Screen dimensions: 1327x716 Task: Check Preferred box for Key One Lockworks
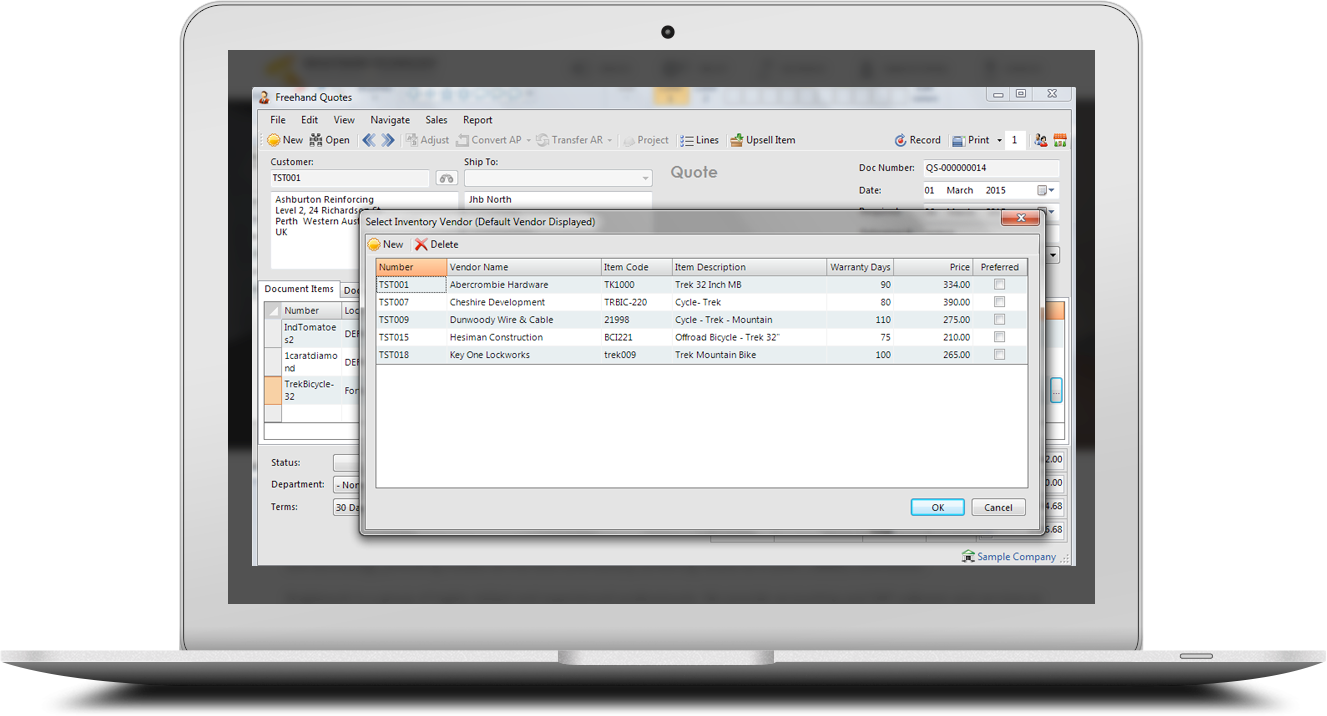[999, 355]
